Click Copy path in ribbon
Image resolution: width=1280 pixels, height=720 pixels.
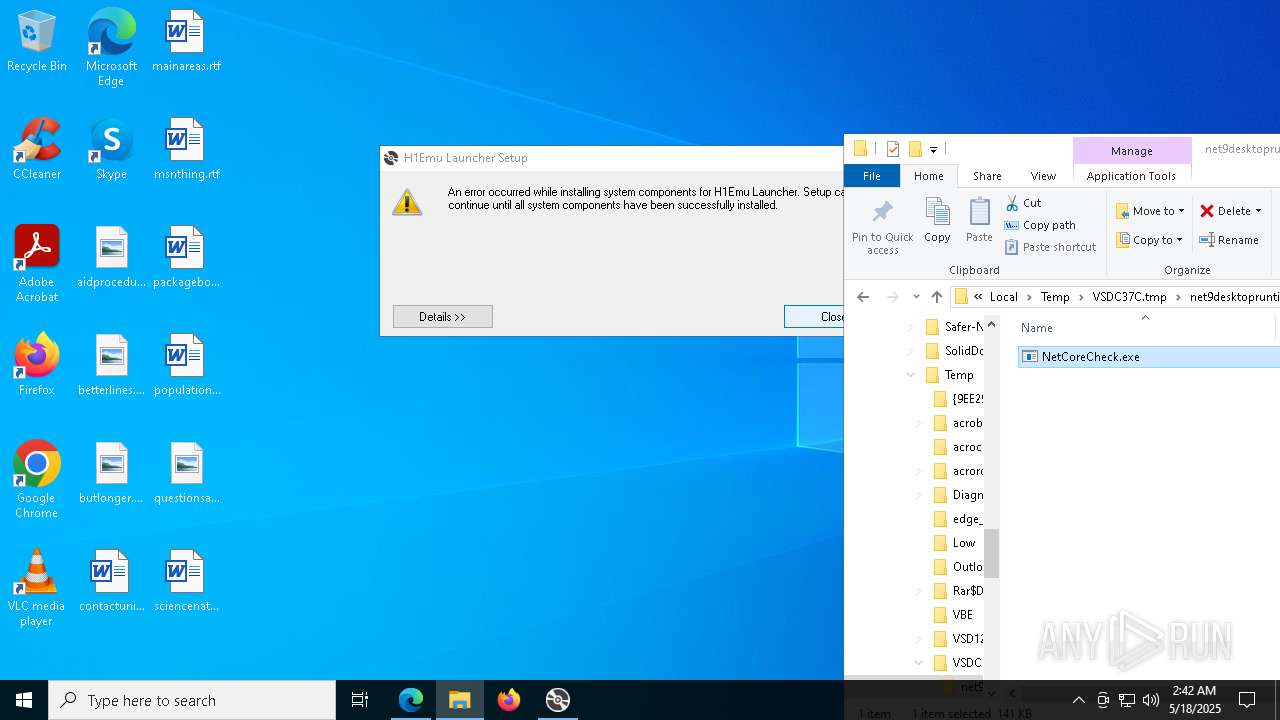(1040, 225)
